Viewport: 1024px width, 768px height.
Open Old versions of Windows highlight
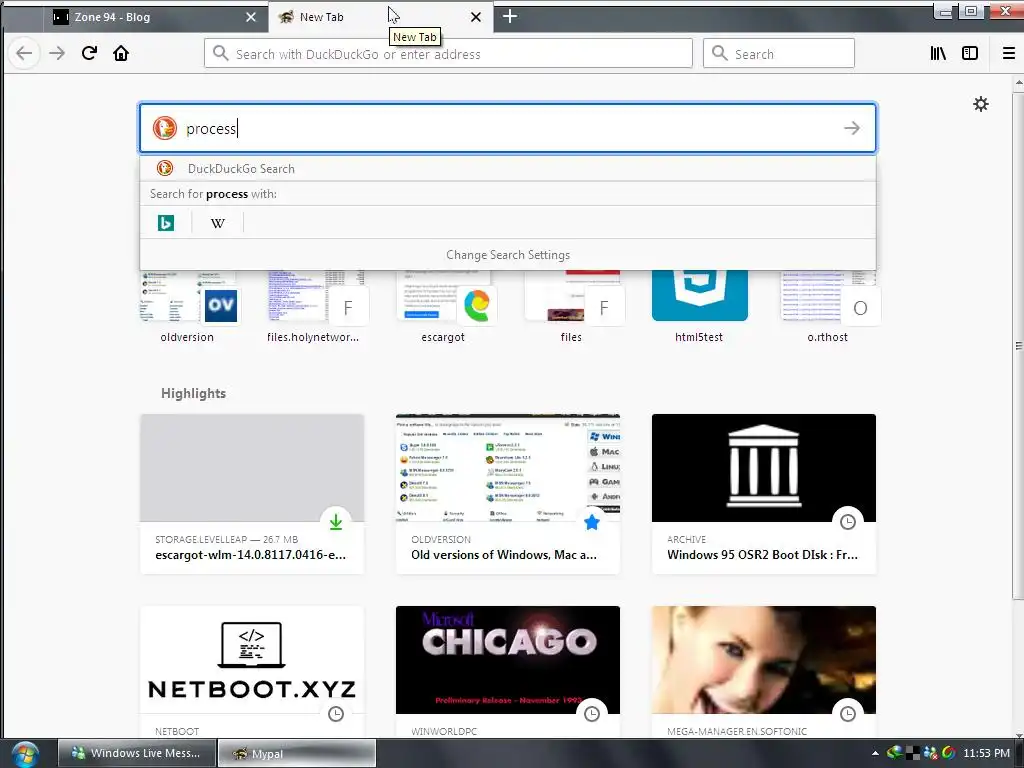click(507, 494)
